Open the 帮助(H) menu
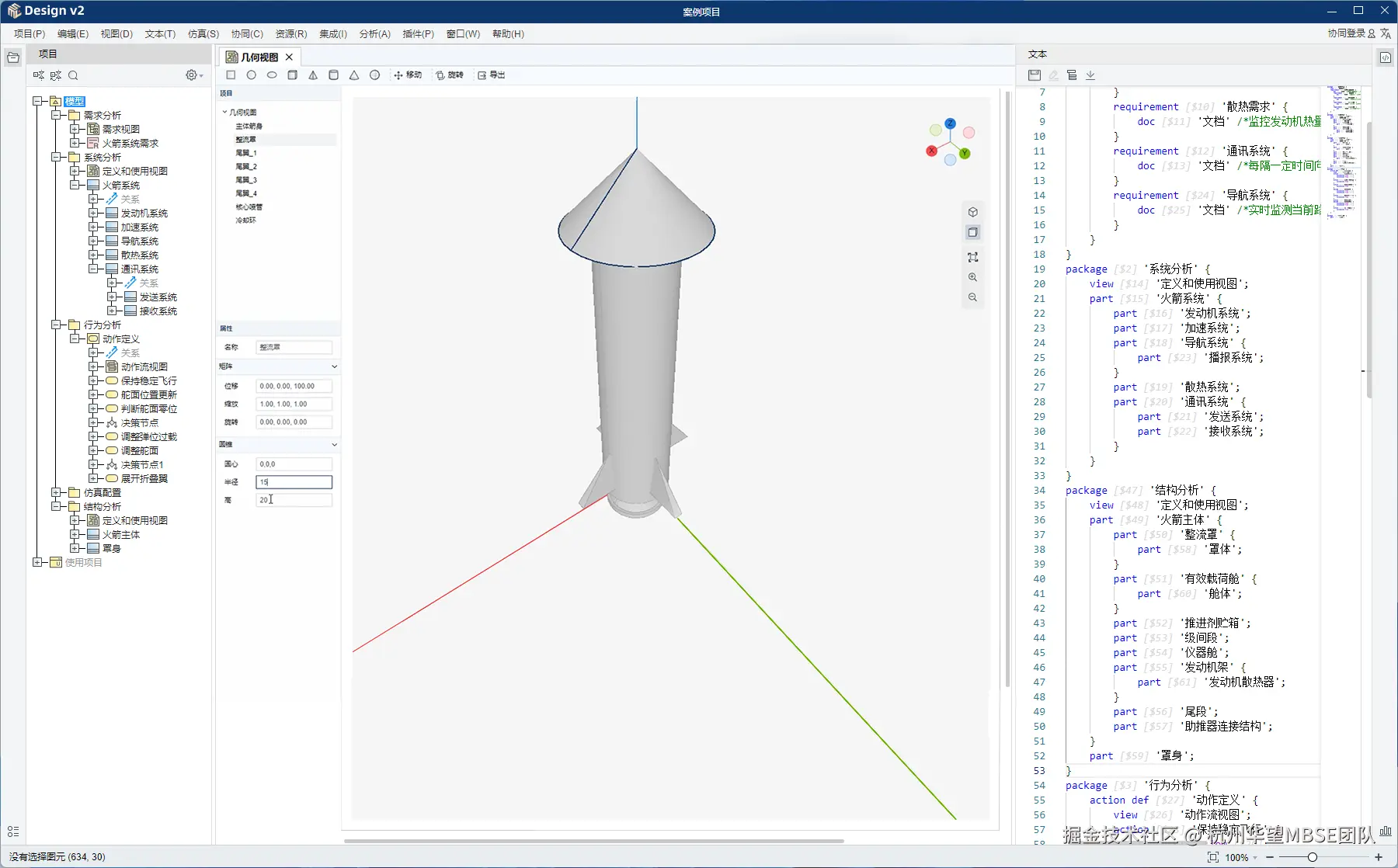This screenshot has width=1398, height=868. [x=508, y=34]
